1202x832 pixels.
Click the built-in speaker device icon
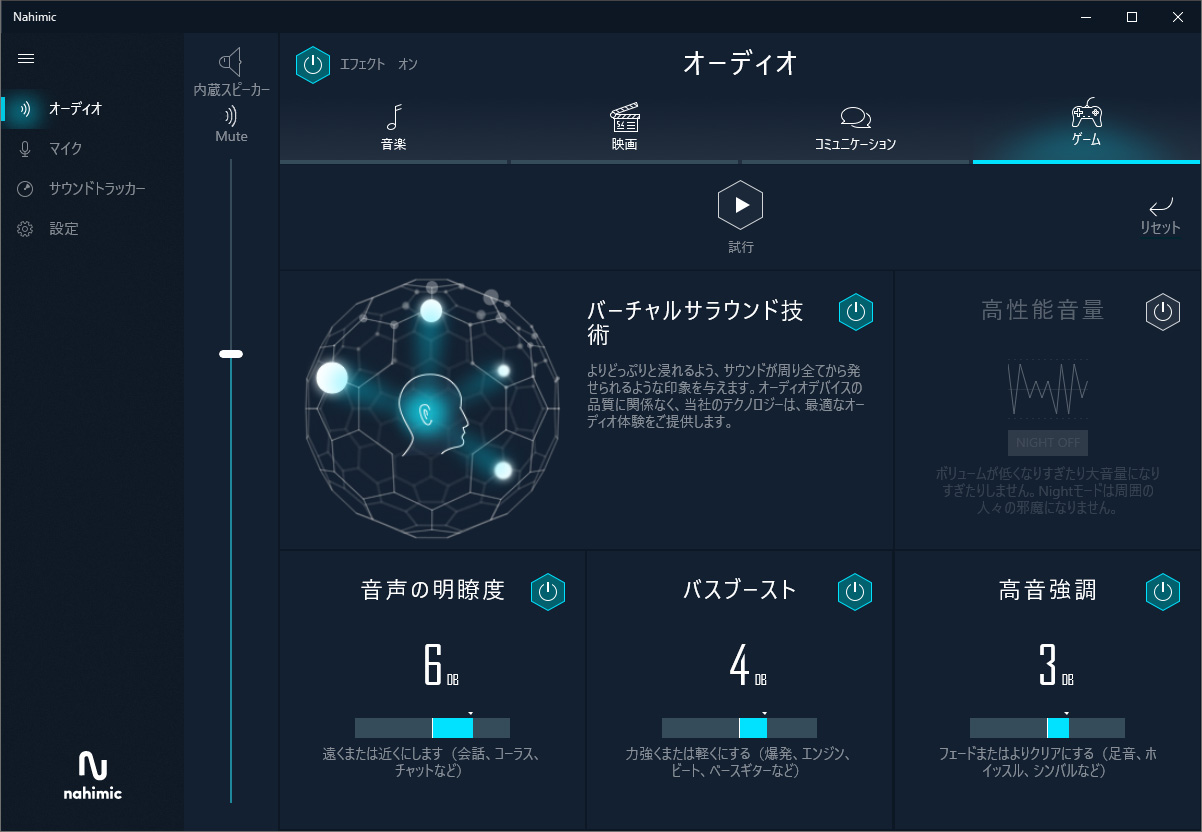point(231,62)
